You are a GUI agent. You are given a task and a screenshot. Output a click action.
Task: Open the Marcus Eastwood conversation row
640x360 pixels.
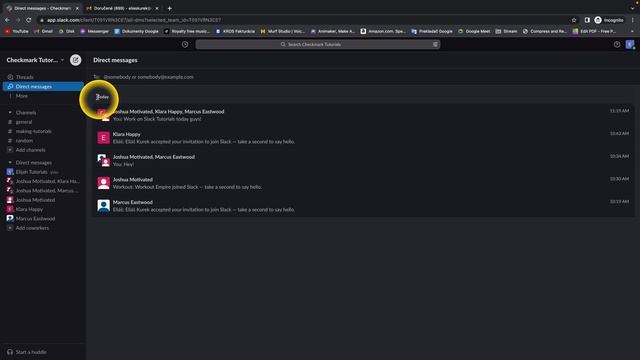pyautogui.click(x=363, y=206)
